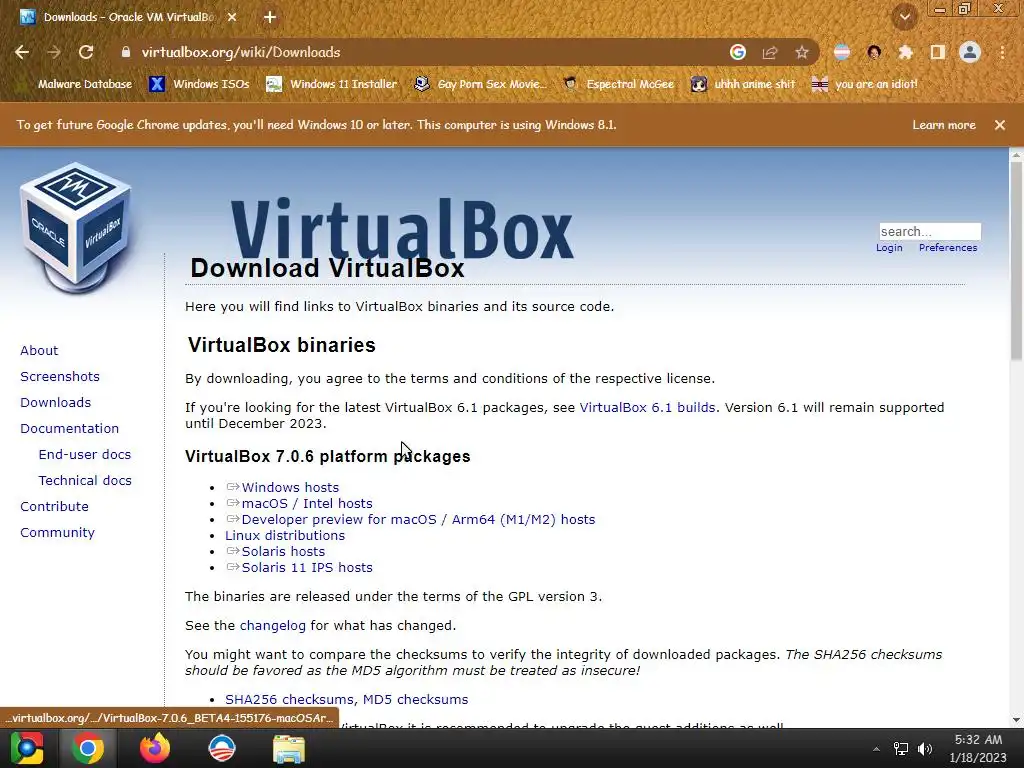Open Technical docs in the sidebar
Screen dimensions: 1024x768
85,481
